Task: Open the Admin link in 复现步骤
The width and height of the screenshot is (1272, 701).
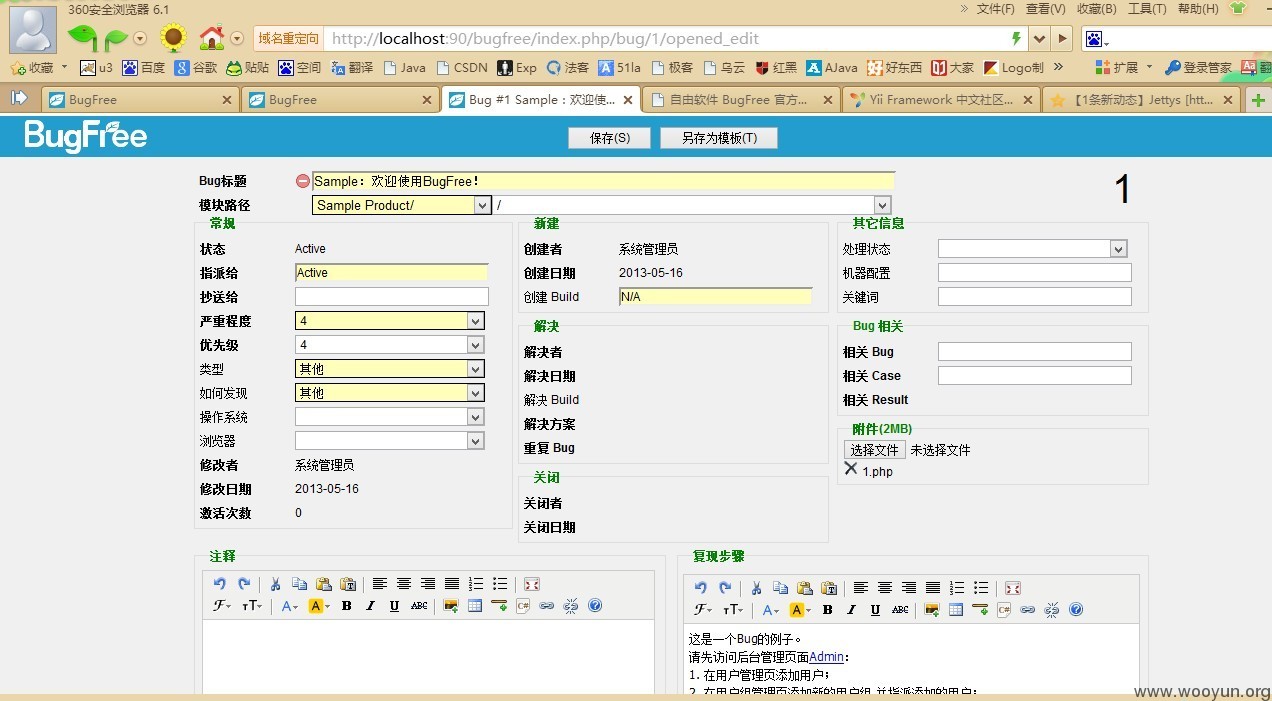Action: pyautogui.click(x=827, y=657)
